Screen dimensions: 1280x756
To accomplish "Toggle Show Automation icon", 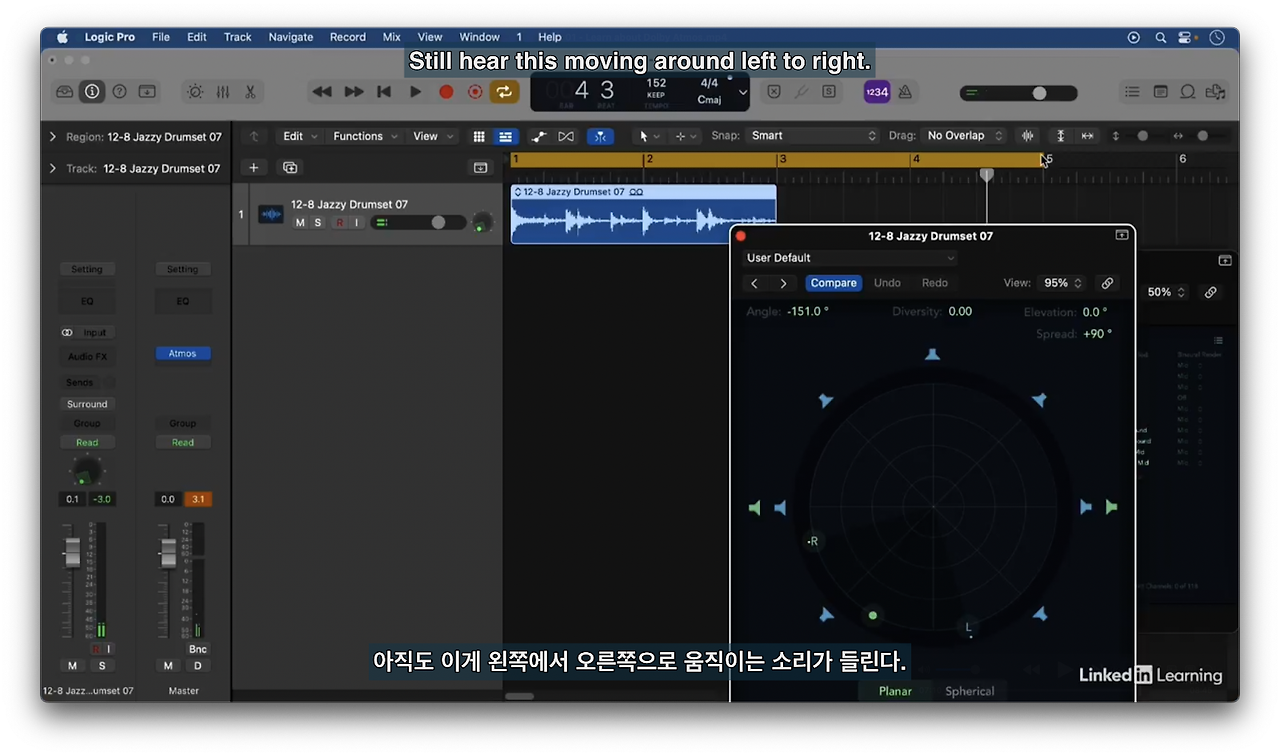I will click(x=539, y=136).
